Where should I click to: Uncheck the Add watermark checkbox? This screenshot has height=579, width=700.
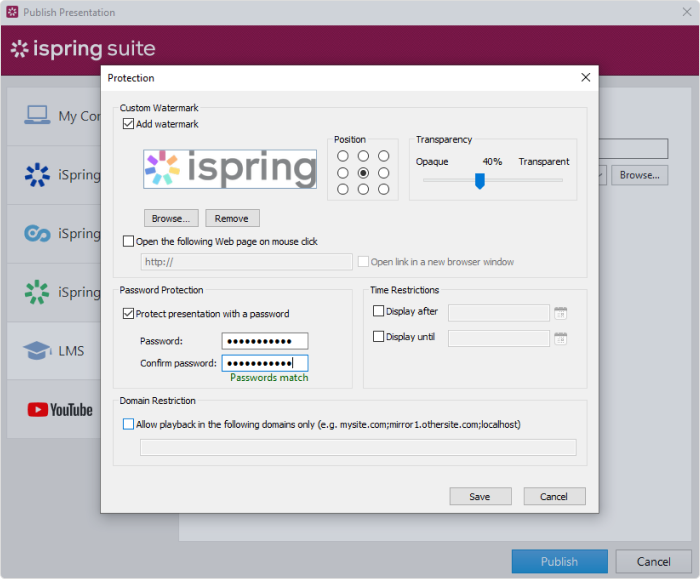[x=128, y=124]
